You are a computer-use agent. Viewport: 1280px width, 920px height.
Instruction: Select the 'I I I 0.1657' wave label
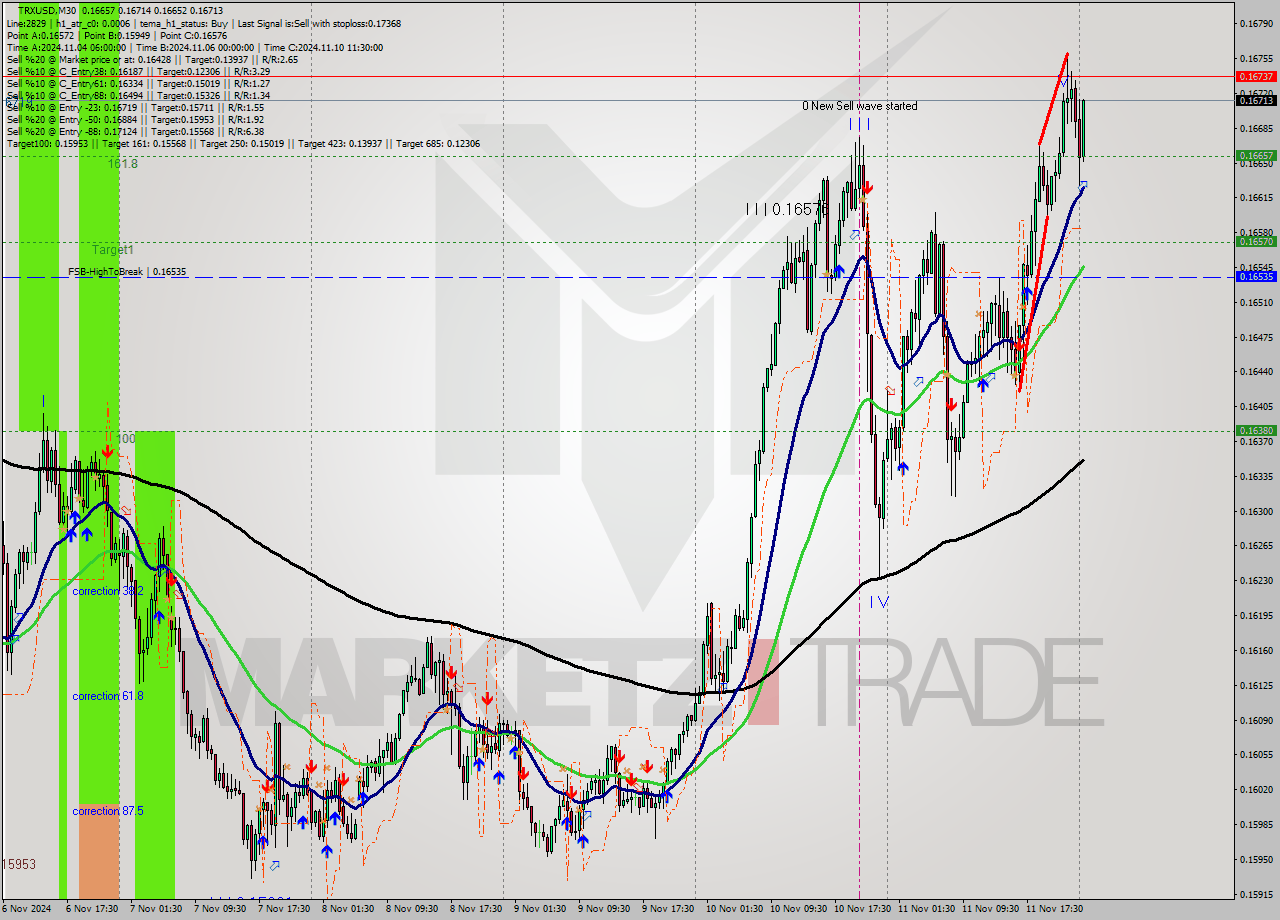(786, 209)
